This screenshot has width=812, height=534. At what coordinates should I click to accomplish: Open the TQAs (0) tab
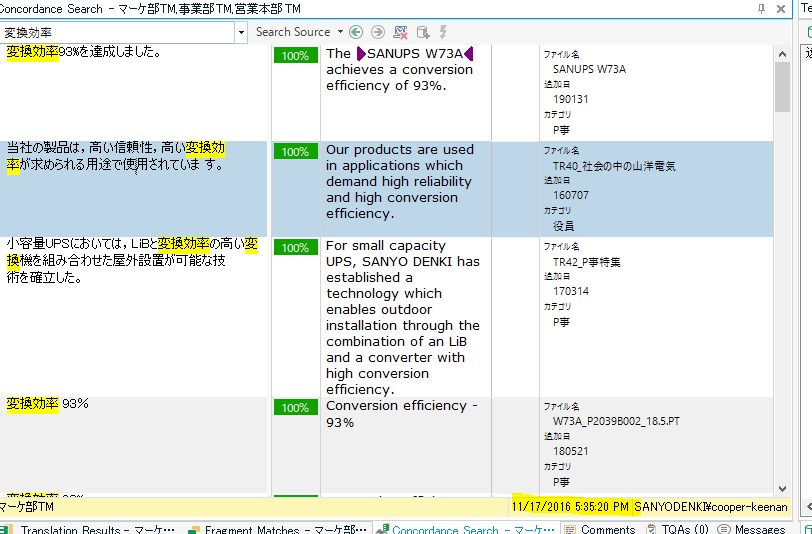(678, 529)
